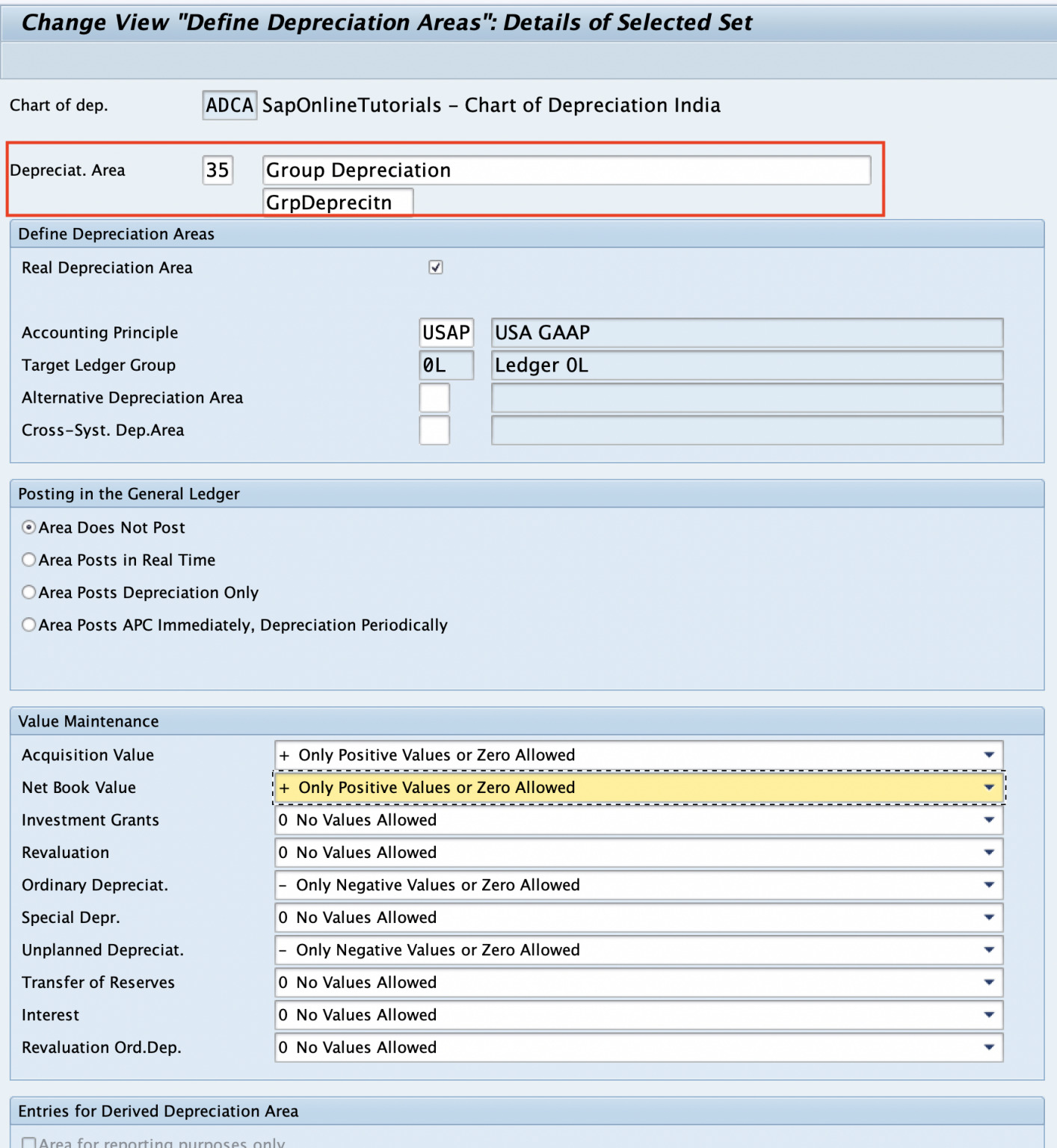This screenshot has width=1057, height=1148.
Task: Click the Target Ledger Group 0L field
Action: coord(446,365)
